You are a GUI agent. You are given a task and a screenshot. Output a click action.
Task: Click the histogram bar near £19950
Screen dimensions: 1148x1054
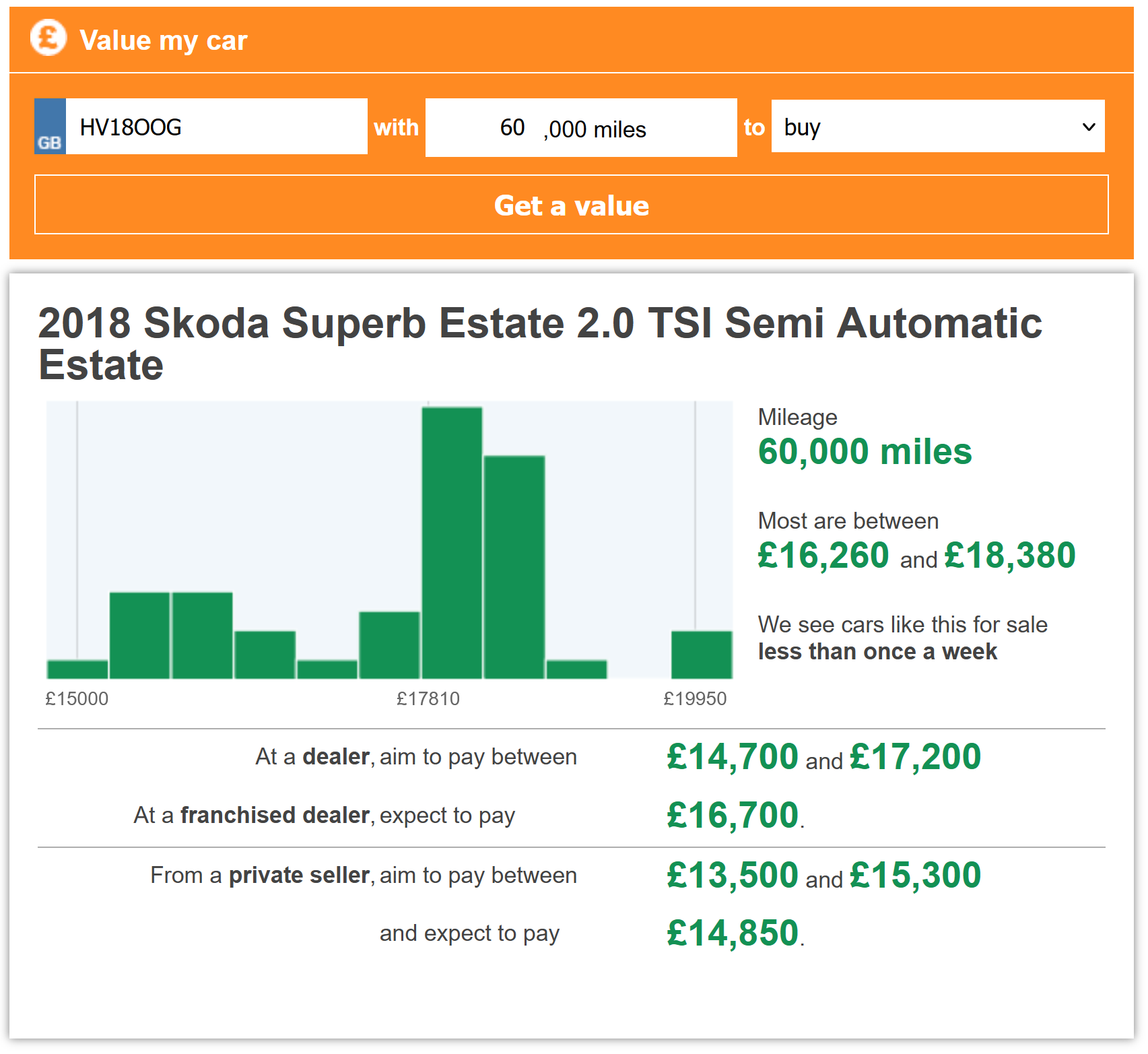[702, 655]
